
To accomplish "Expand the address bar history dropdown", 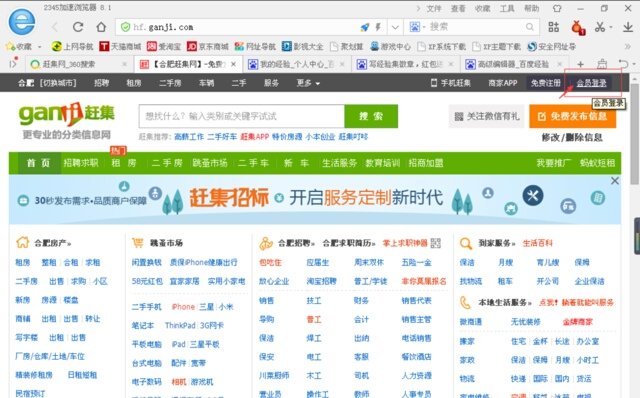I will (x=395, y=27).
